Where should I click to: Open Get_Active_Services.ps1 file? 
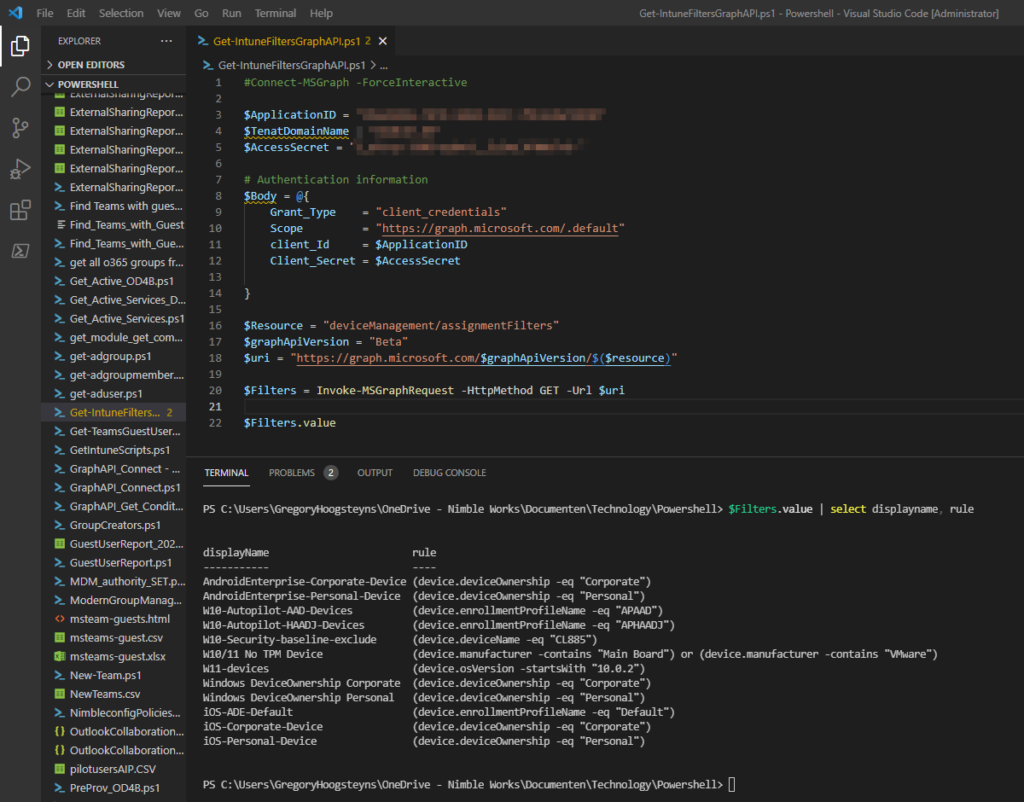coord(114,318)
